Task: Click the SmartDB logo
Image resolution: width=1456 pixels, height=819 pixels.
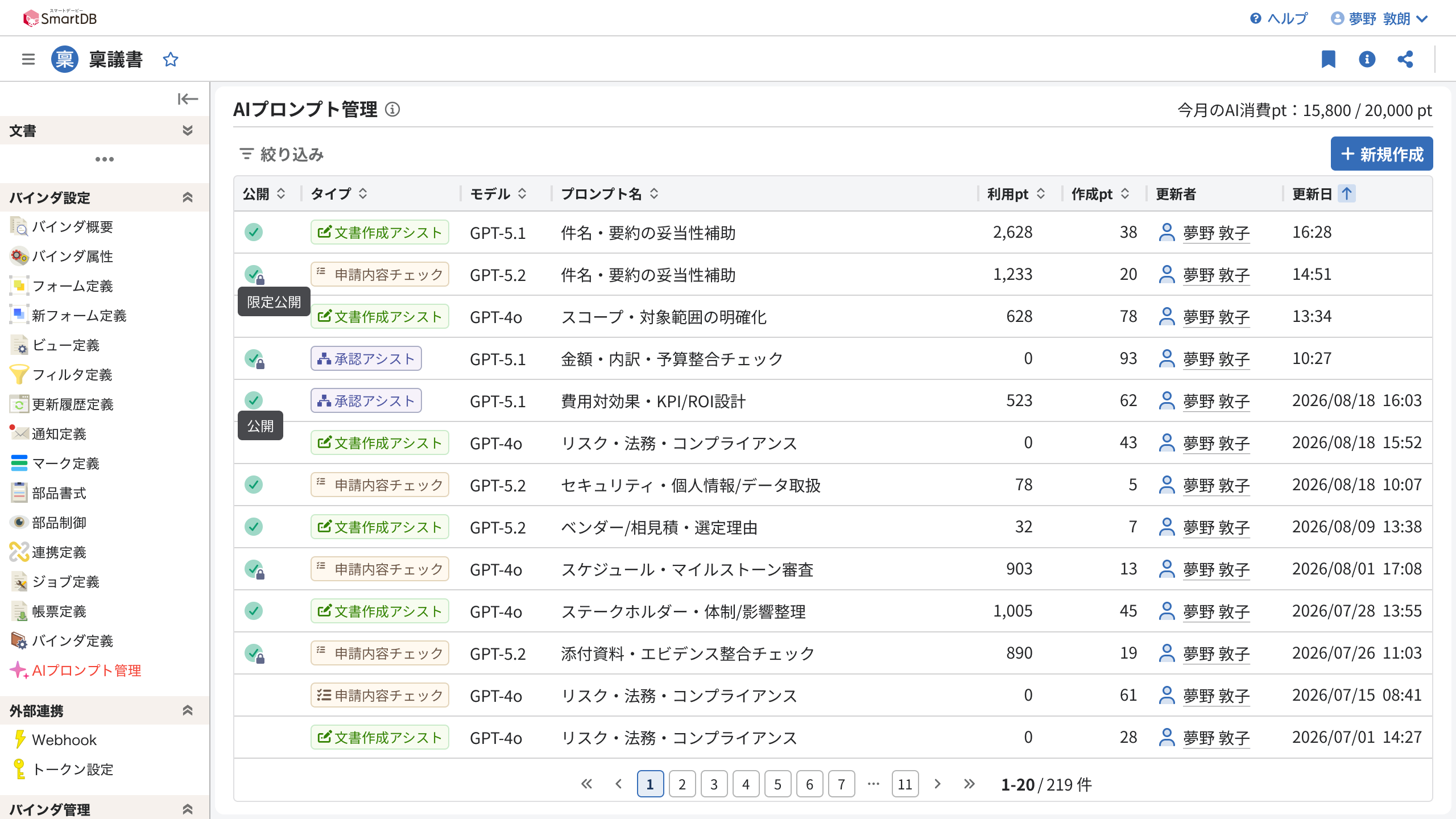Action: click(x=60, y=18)
